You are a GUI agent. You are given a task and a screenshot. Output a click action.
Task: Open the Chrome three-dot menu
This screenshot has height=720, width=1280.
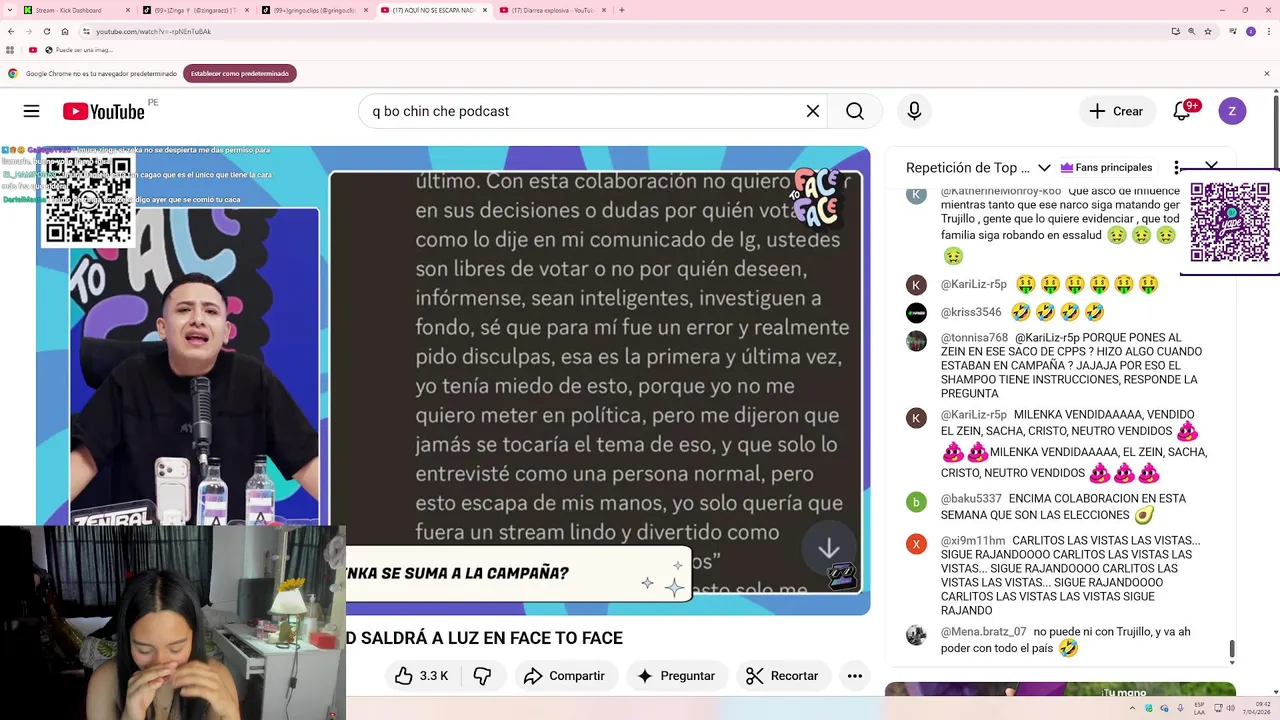(x=1267, y=31)
